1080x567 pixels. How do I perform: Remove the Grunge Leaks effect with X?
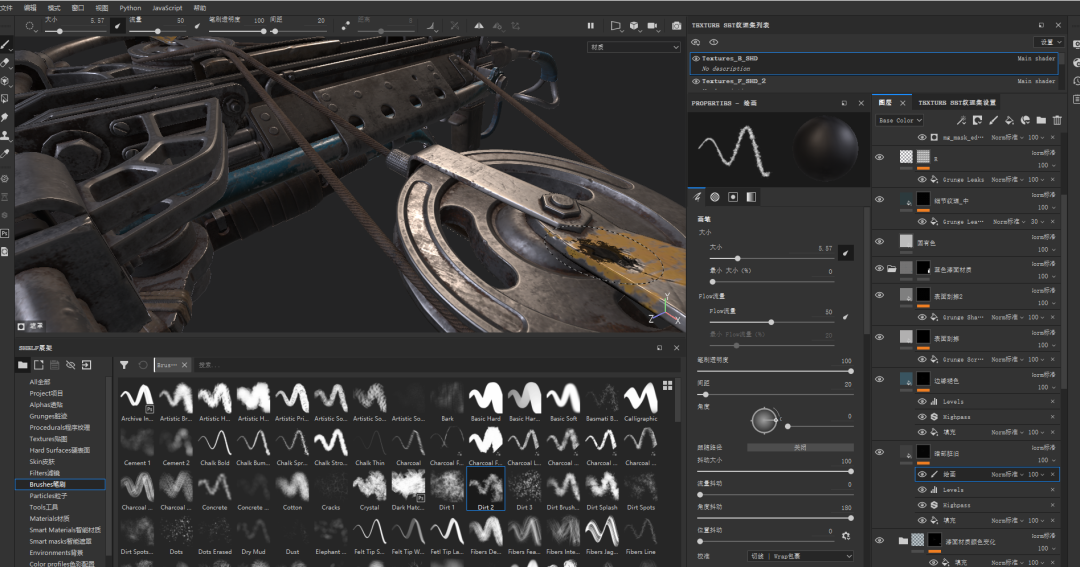1052,179
